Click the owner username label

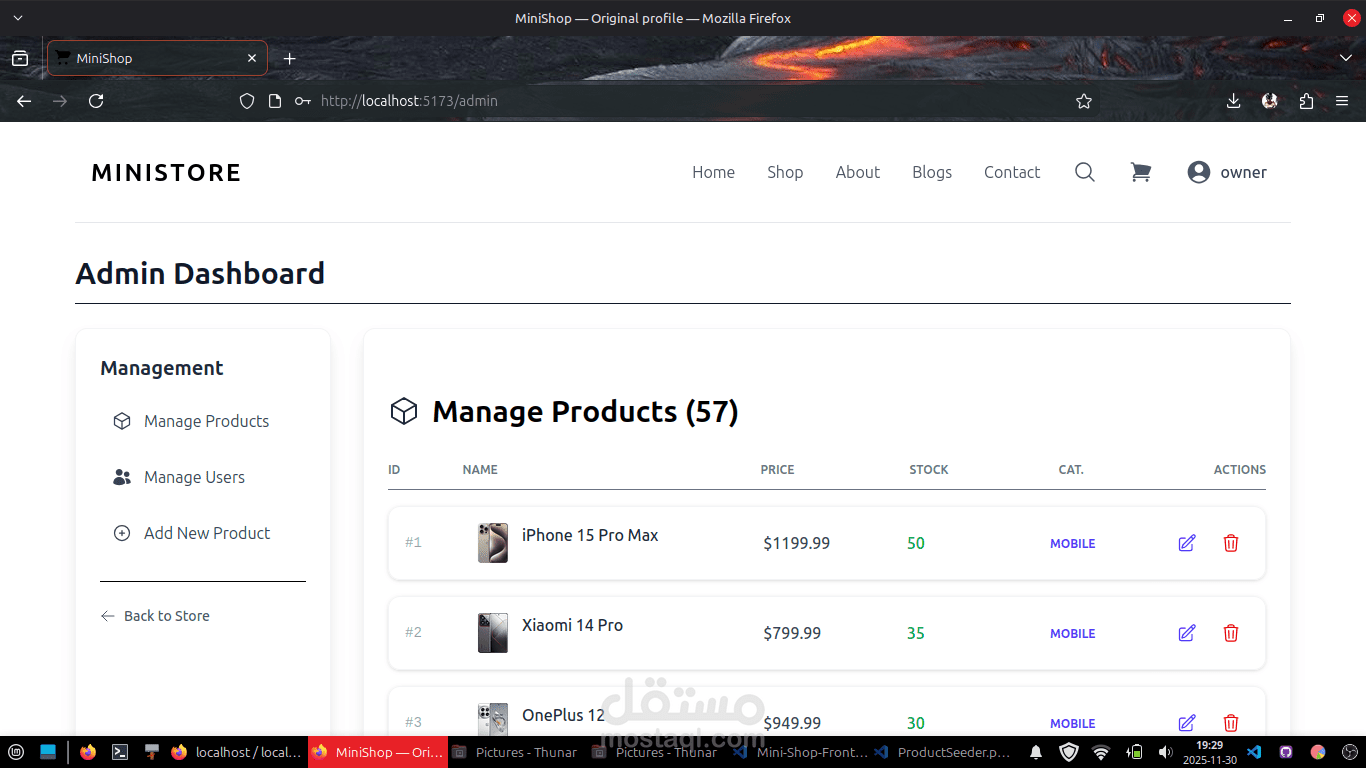click(1243, 172)
